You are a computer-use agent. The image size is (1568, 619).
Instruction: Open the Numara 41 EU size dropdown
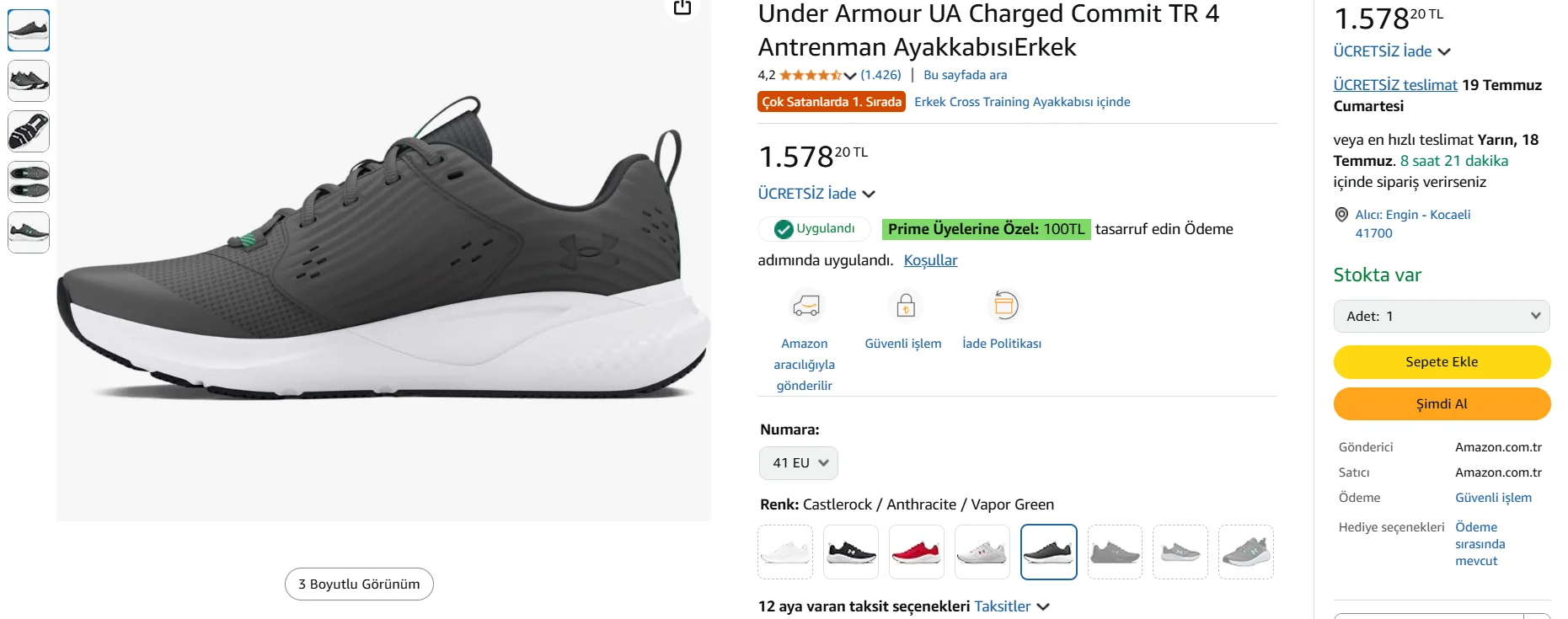799,463
